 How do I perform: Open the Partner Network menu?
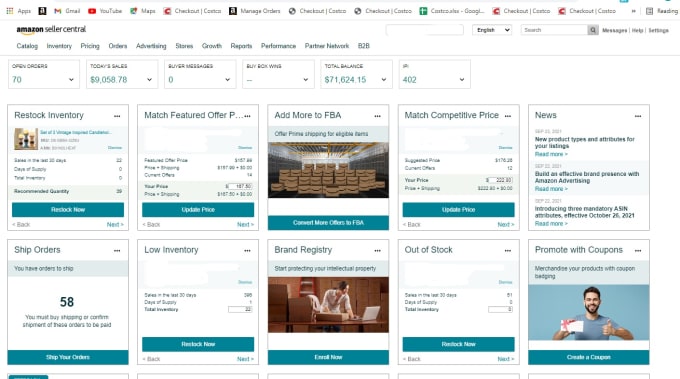(327, 46)
